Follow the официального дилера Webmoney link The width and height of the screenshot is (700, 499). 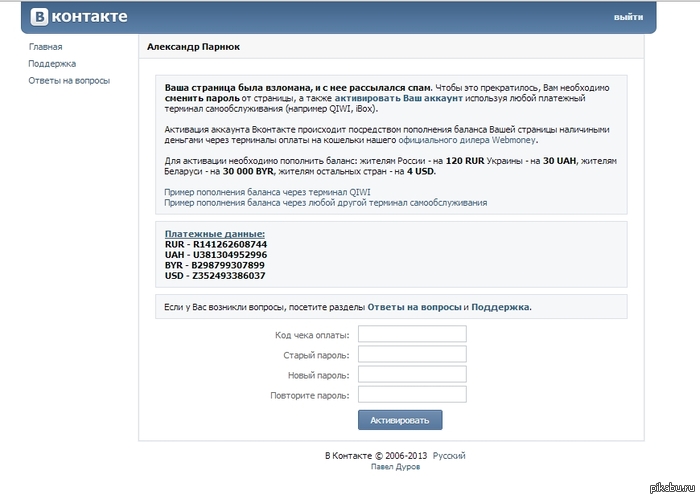click(467, 140)
